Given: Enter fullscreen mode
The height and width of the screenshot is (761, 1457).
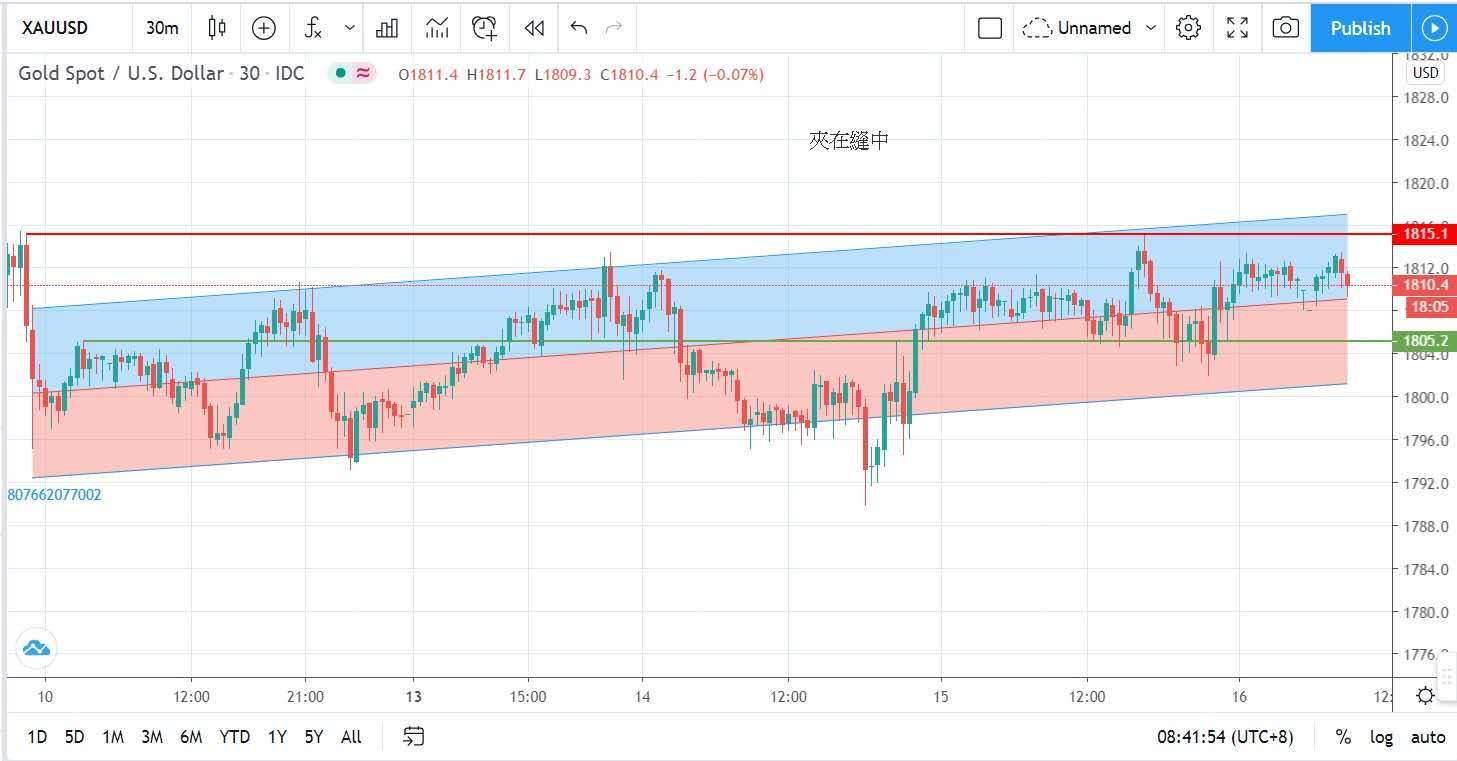Looking at the screenshot, I should pos(1237,28).
